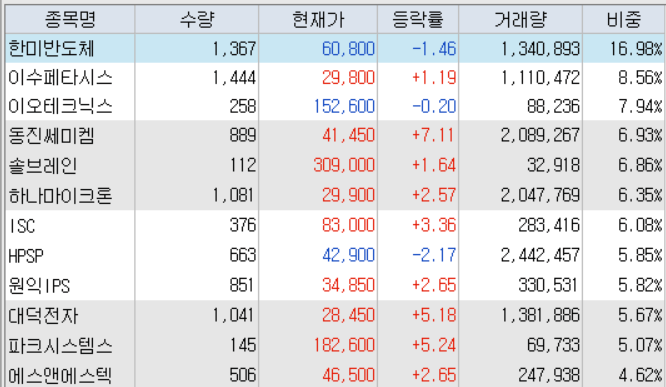Sort by 종목명 column header
Image resolution: width=666 pixels, height=387 pixels.
point(70,20)
